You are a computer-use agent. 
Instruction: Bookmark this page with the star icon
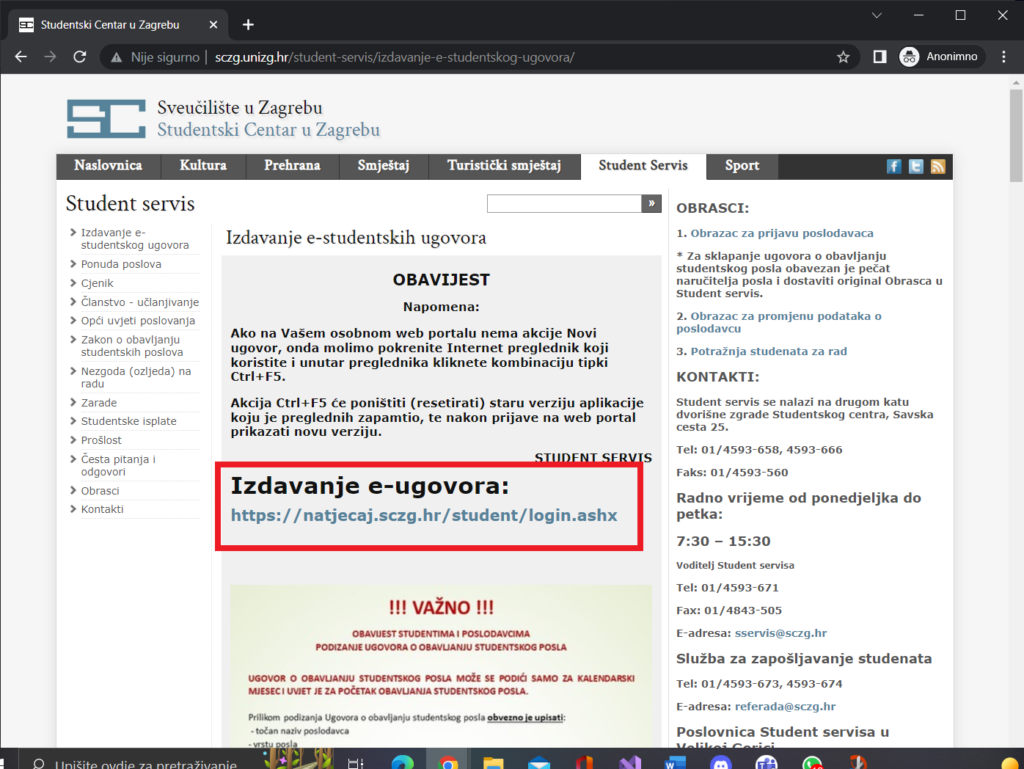coord(843,57)
